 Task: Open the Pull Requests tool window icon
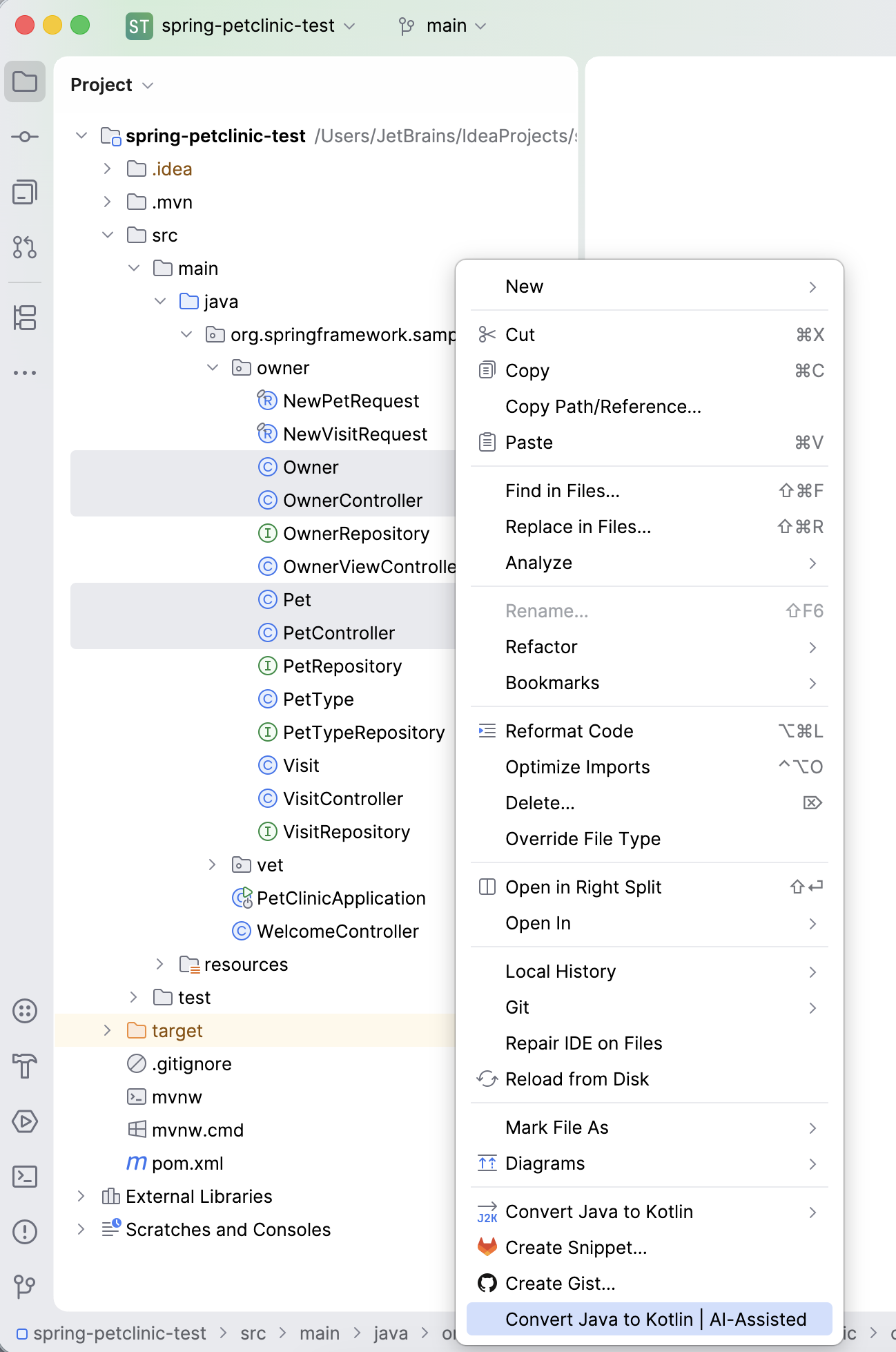tap(25, 247)
